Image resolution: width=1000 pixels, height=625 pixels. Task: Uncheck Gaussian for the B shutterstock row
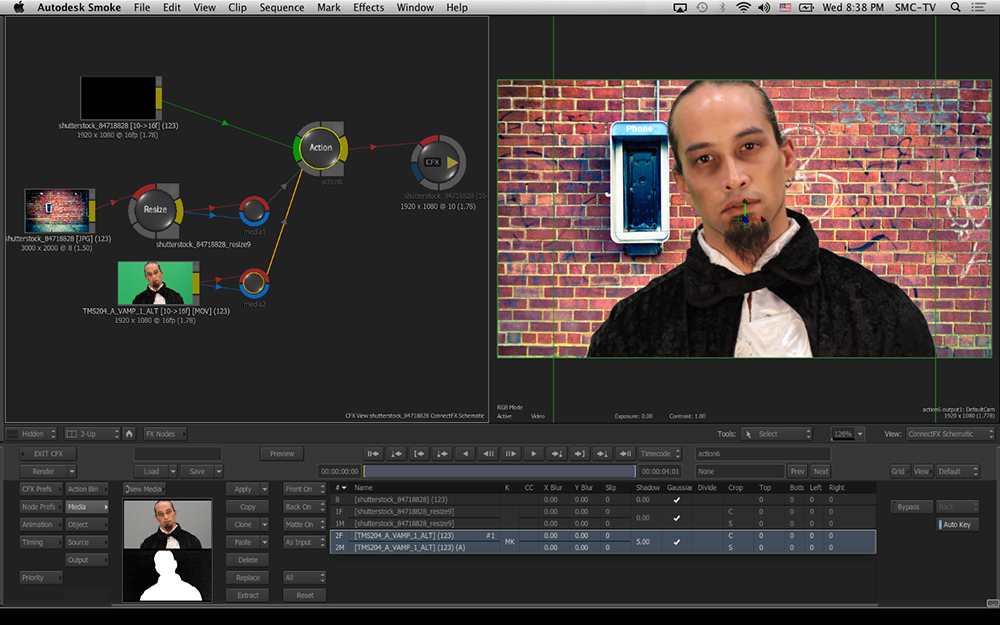pos(676,499)
